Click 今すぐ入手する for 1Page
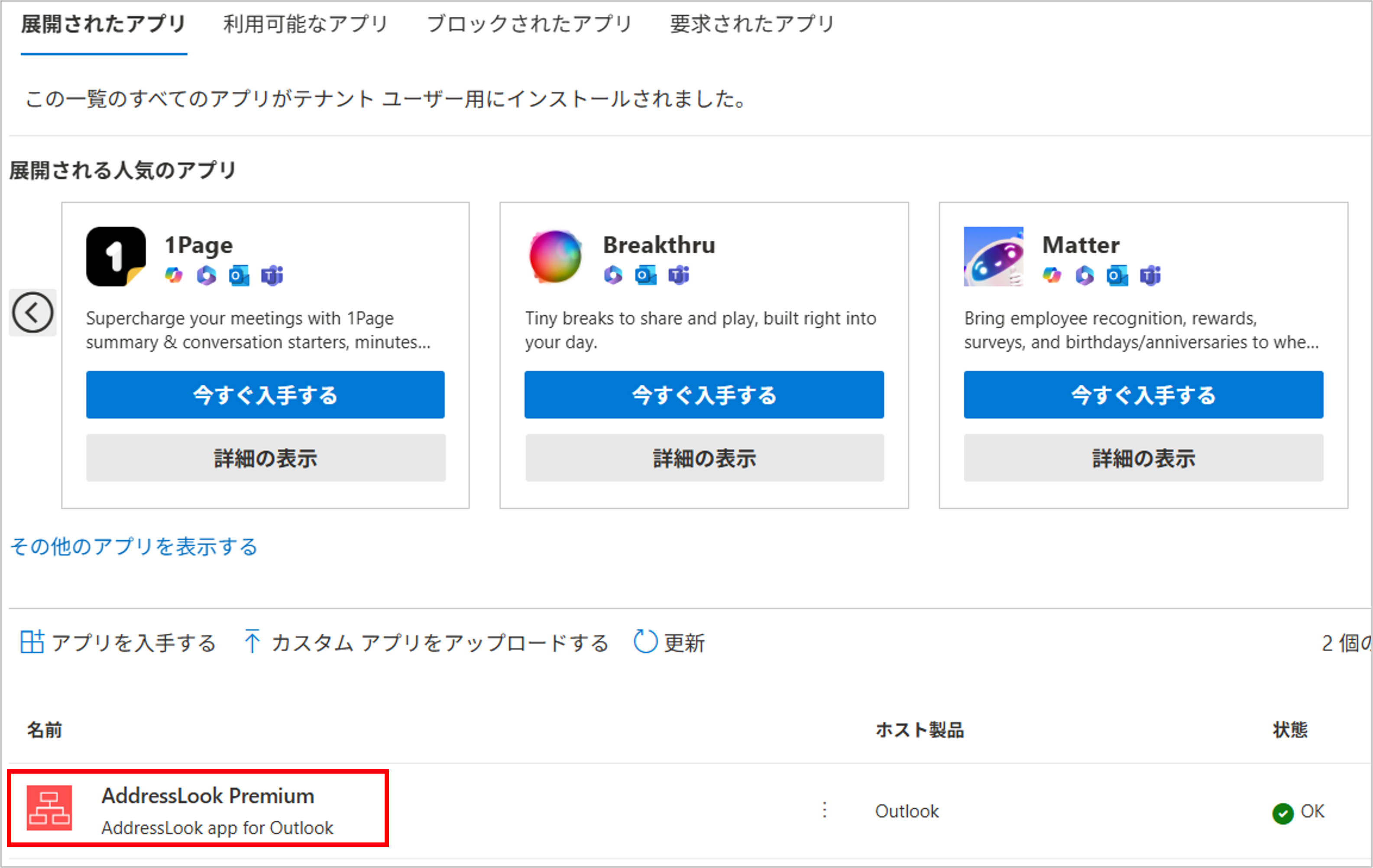The image size is (1373, 868). pos(265,395)
